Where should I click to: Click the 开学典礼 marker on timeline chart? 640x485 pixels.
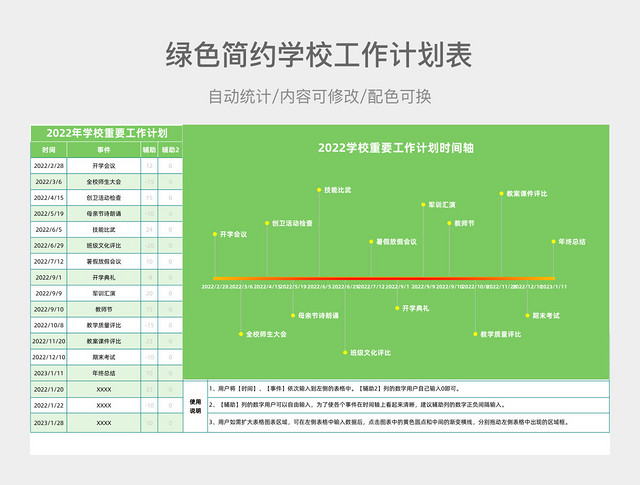click(x=397, y=308)
